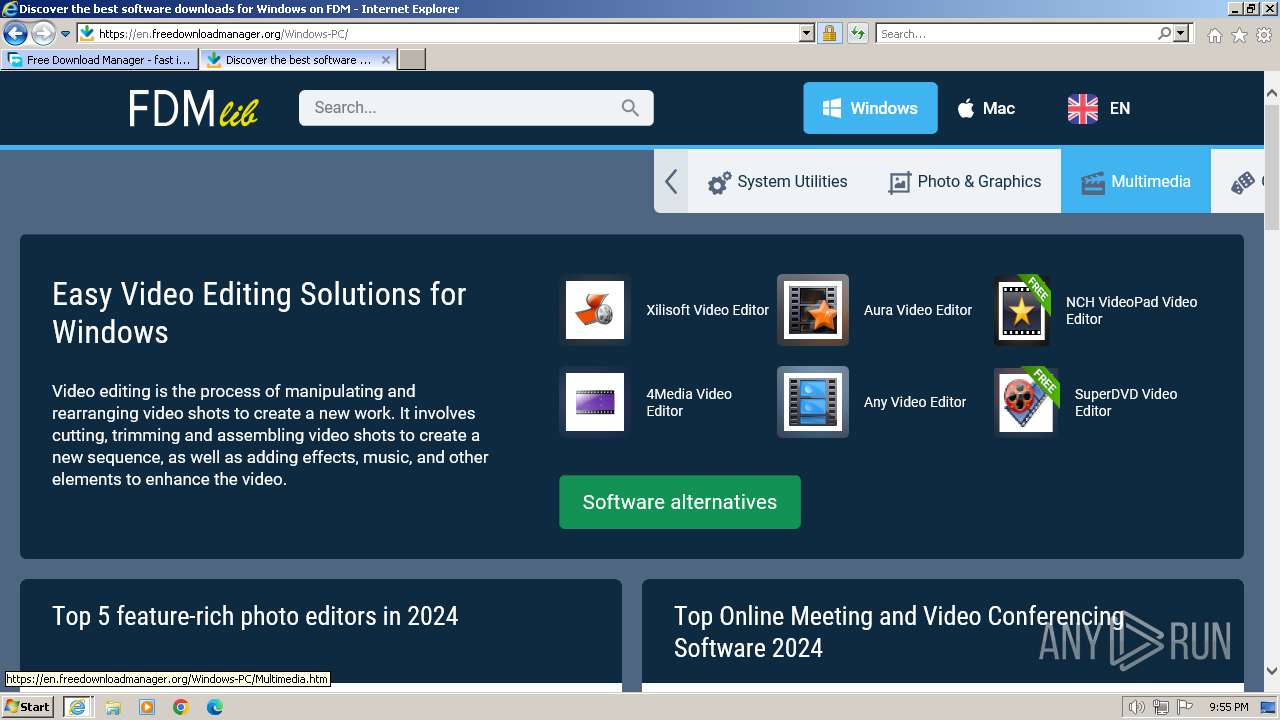The image size is (1280, 720).
Task: Select the Mac platform tab
Action: click(985, 108)
